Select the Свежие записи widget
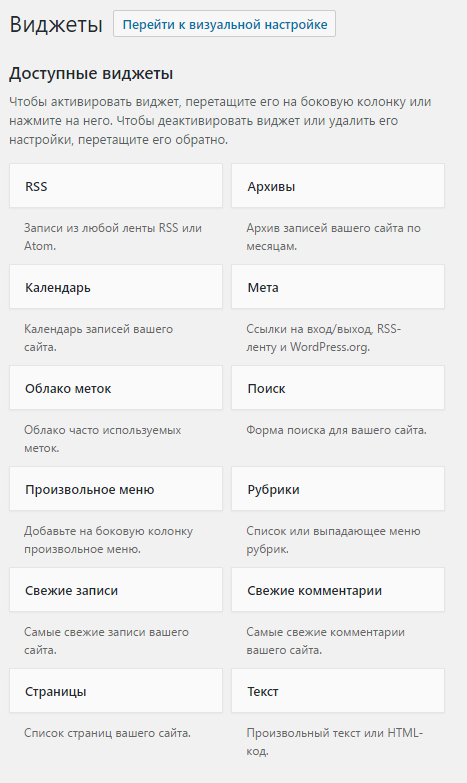This screenshot has width=467, height=783. [116, 590]
